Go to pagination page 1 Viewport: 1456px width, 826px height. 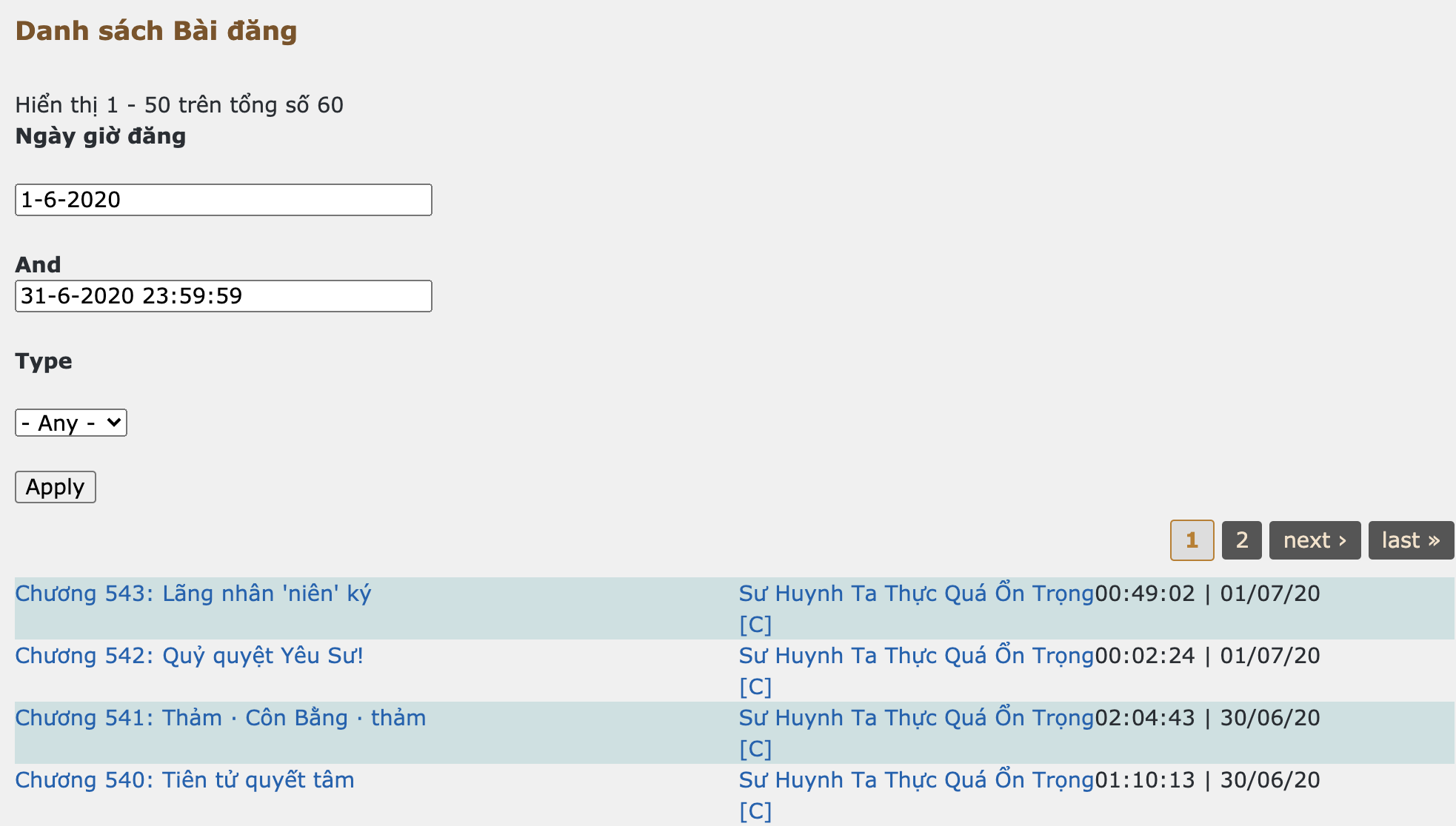click(1192, 540)
